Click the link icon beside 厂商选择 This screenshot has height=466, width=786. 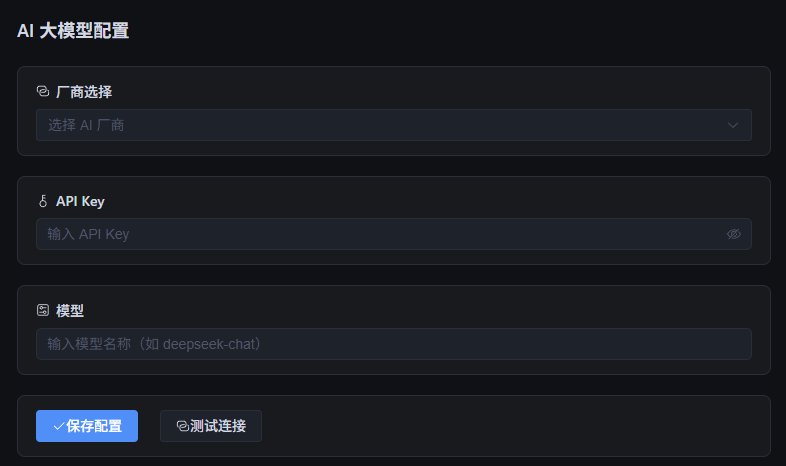(x=43, y=91)
